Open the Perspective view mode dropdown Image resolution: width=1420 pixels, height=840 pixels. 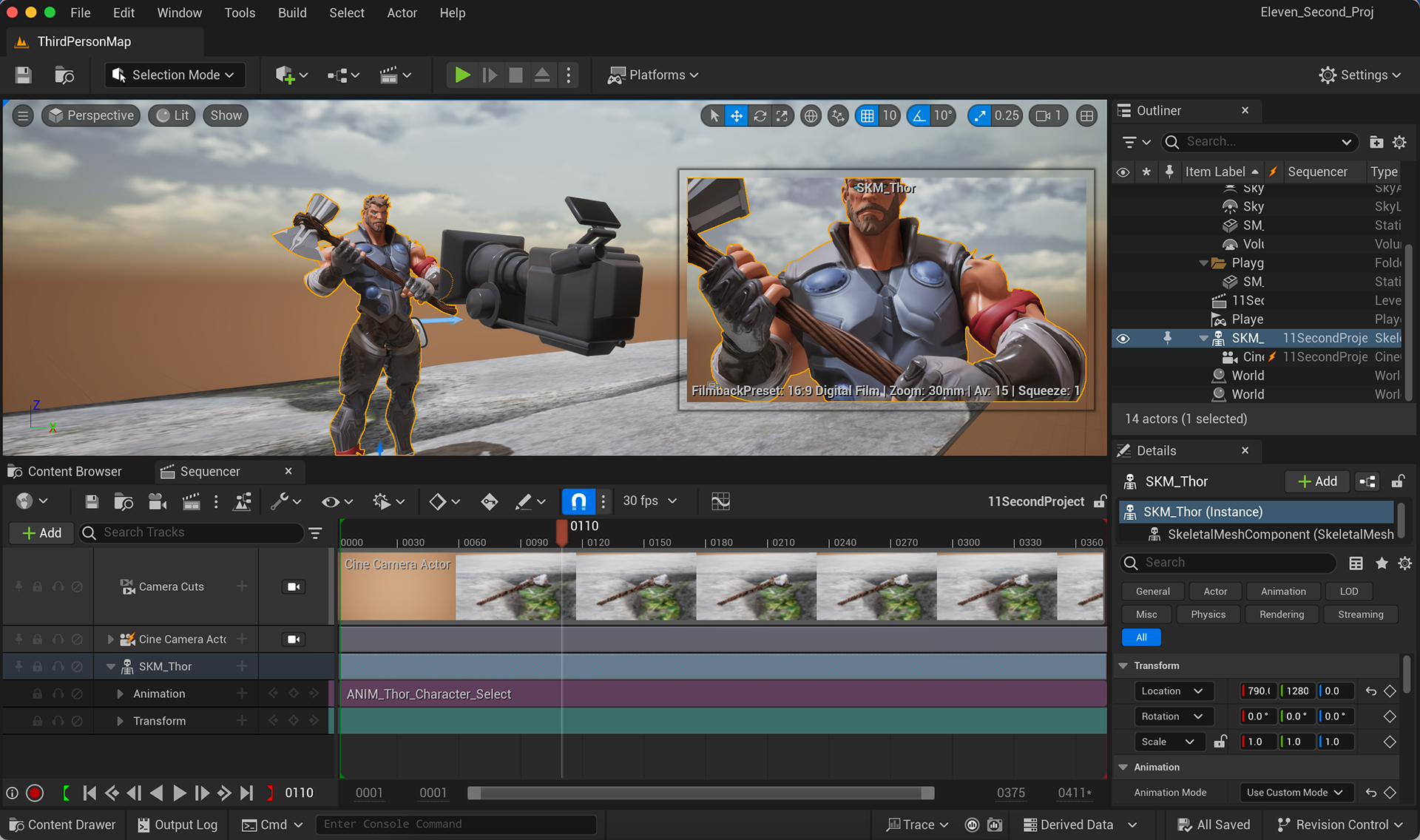[92, 115]
